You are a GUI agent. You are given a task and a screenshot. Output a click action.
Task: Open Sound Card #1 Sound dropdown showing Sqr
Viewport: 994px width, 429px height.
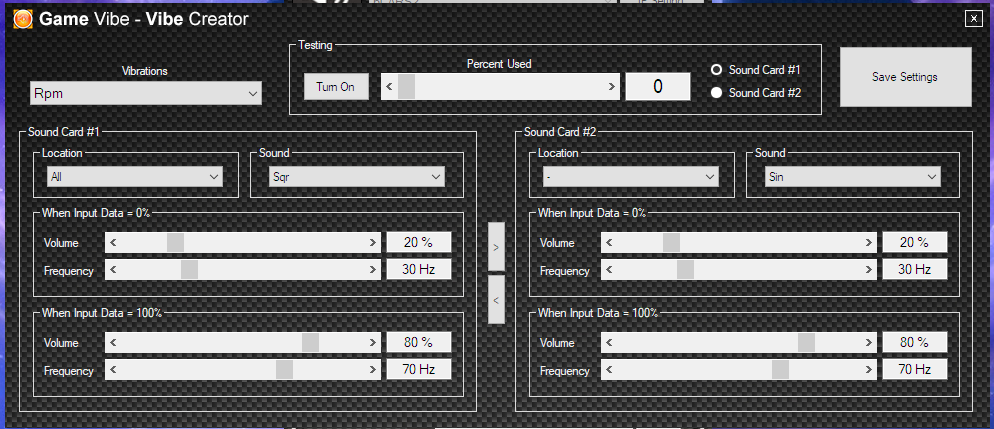point(356,177)
